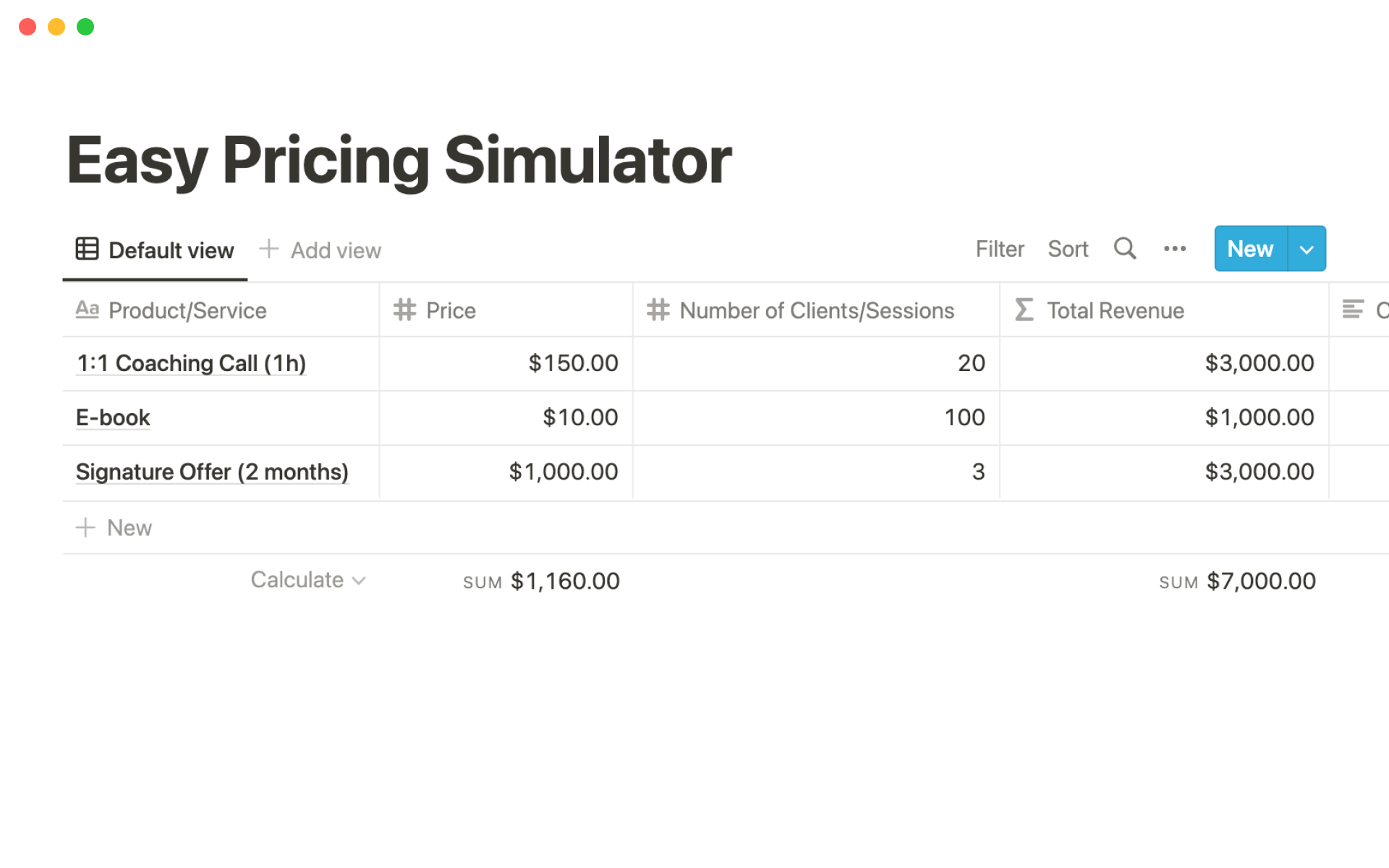Open the three-dot more options menu
Screen dimensions: 1389x868
pyautogui.click(x=1174, y=249)
